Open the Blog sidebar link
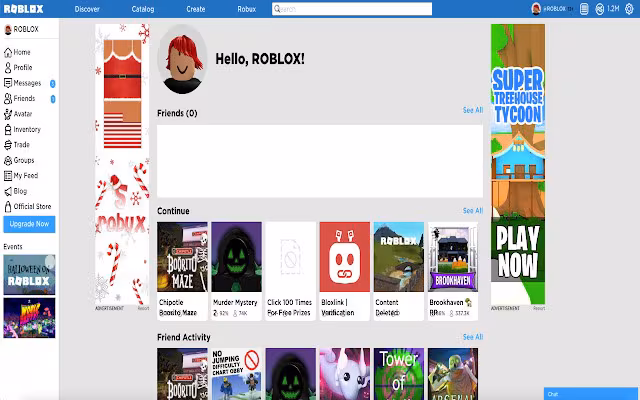640x400 pixels. (x=16, y=191)
